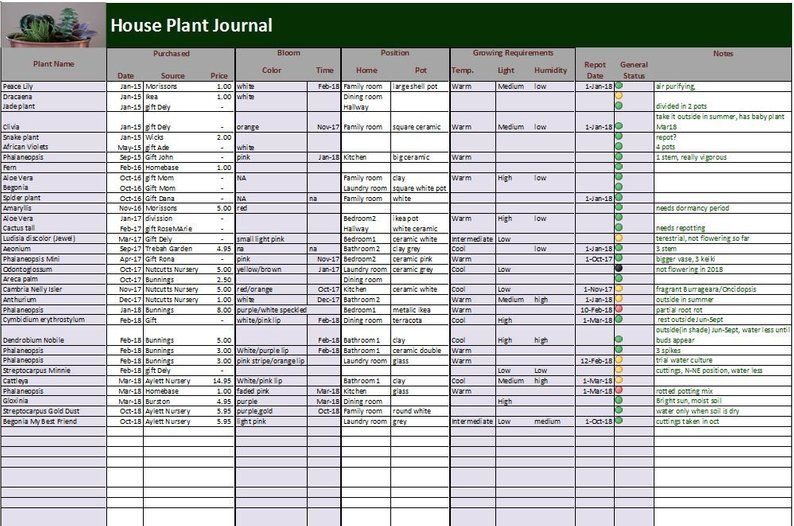The image size is (794, 526).
Task: Click the large shell pot cell
Action: (415, 87)
